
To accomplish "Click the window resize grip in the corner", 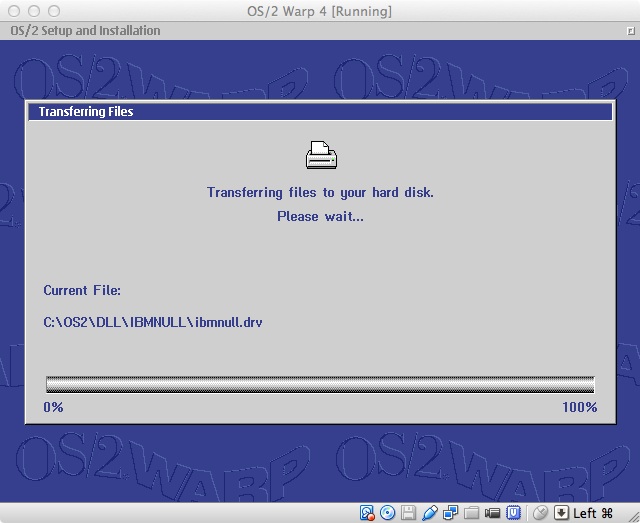I will point(633,516).
